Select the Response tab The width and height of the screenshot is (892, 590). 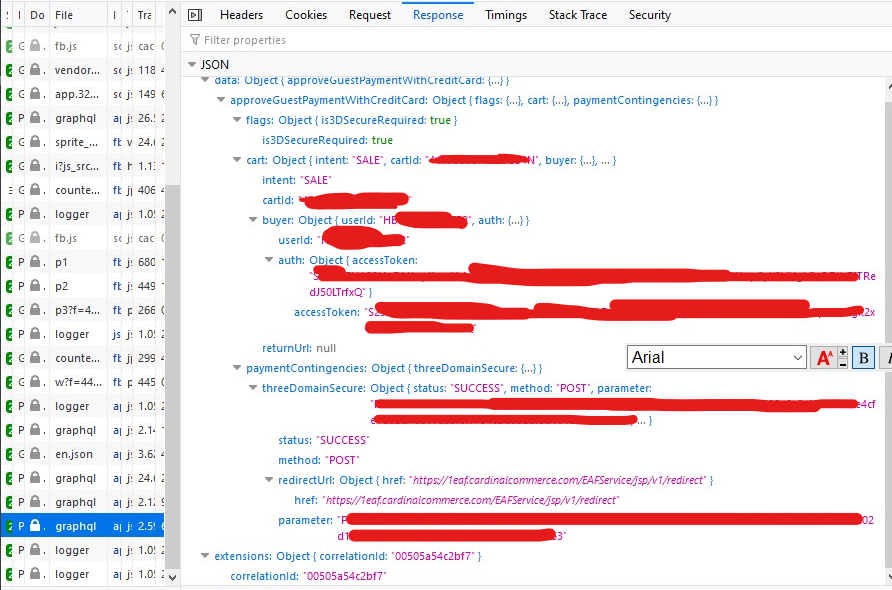[x=438, y=15]
